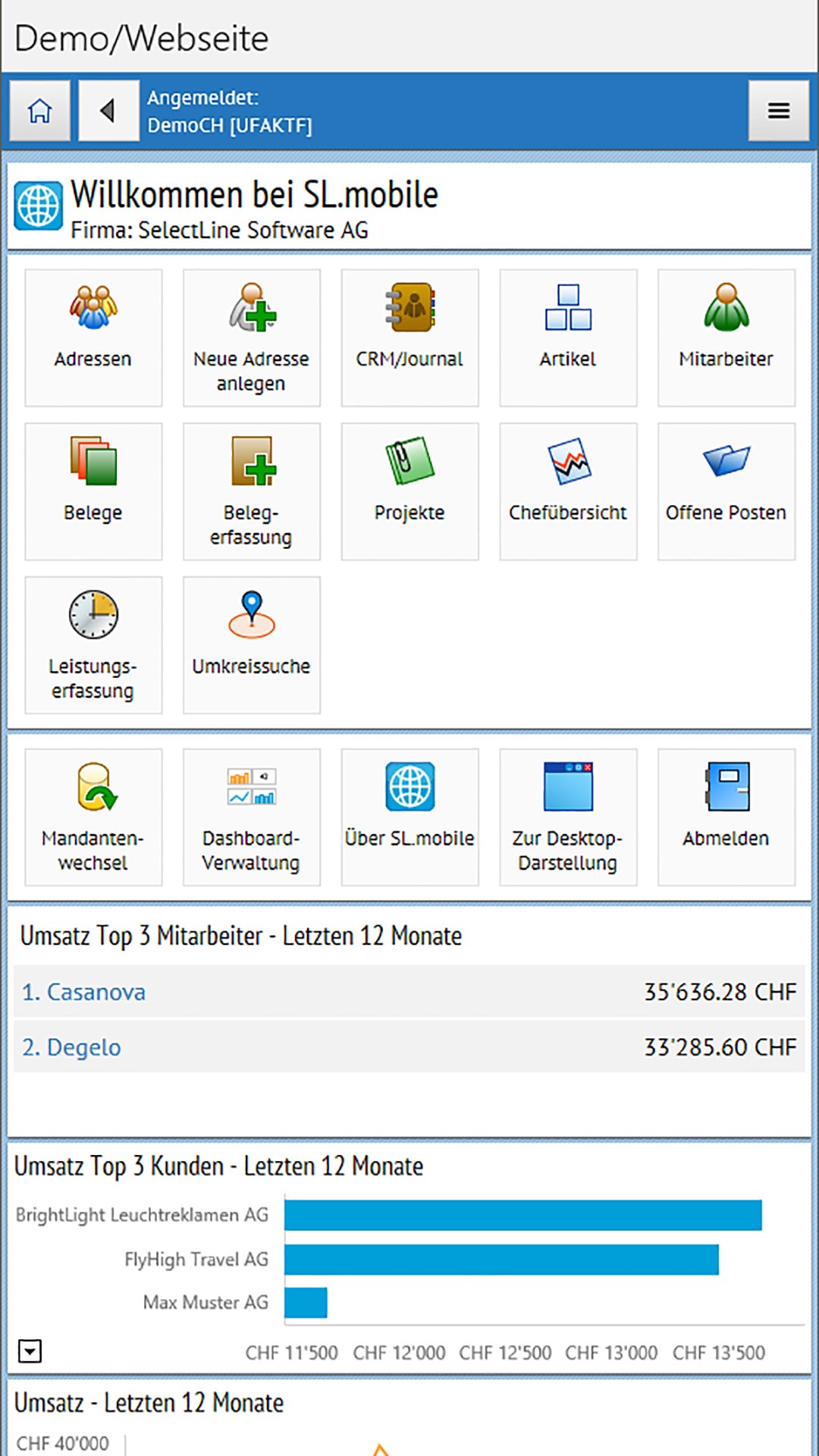The image size is (819, 1456).
Task: Open the Adressen tile
Action: click(x=93, y=338)
